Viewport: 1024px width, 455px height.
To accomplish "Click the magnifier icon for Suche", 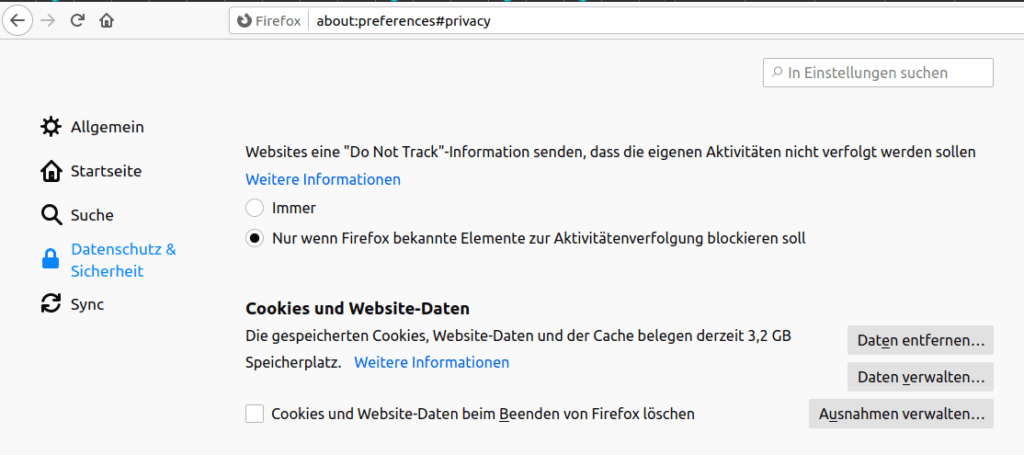I will [x=51, y=215].
